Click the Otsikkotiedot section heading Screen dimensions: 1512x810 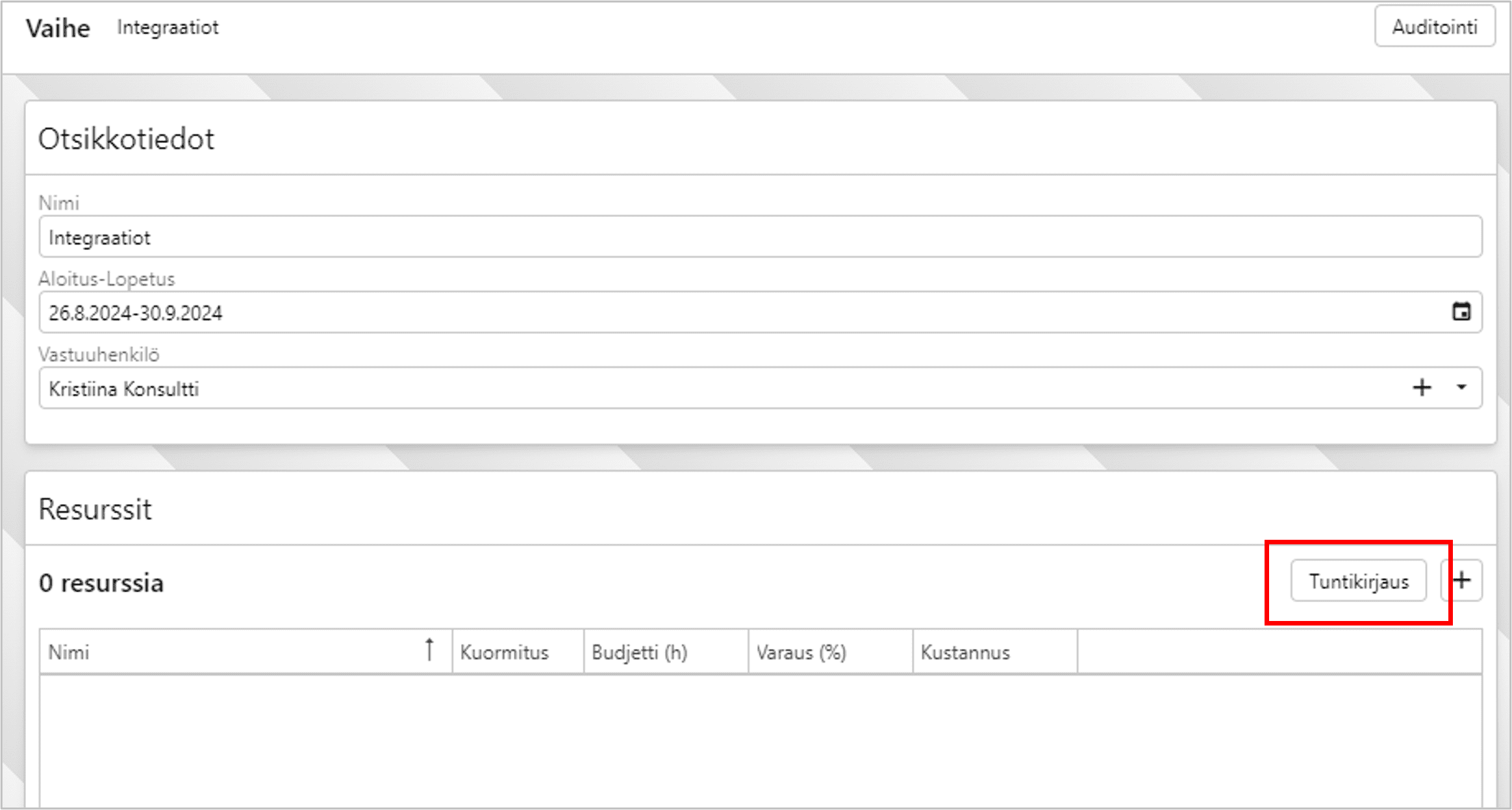click(x=126, y=139)
